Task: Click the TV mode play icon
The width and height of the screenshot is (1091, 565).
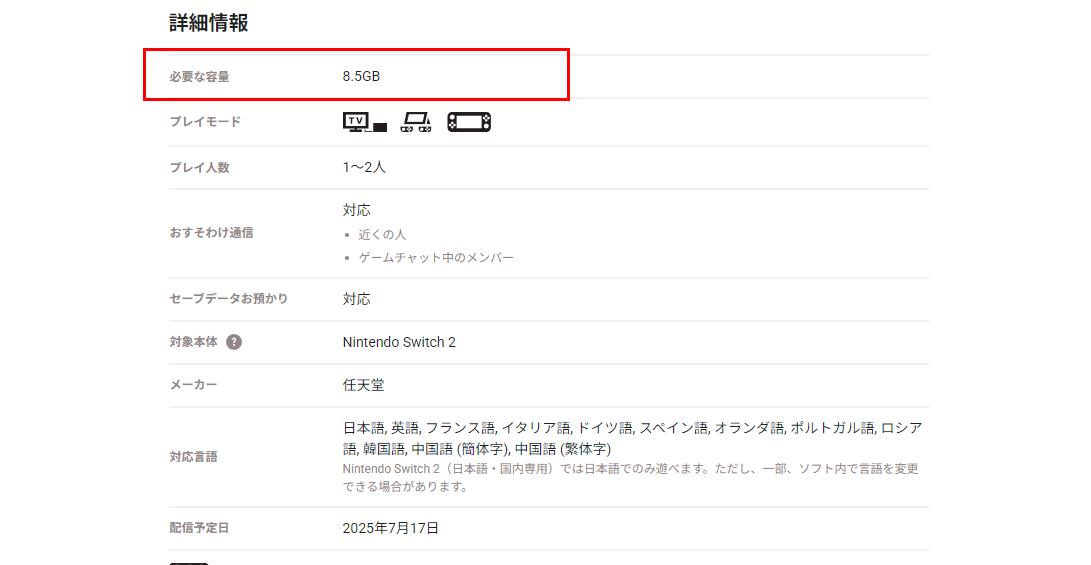Action: click(364, 122)
